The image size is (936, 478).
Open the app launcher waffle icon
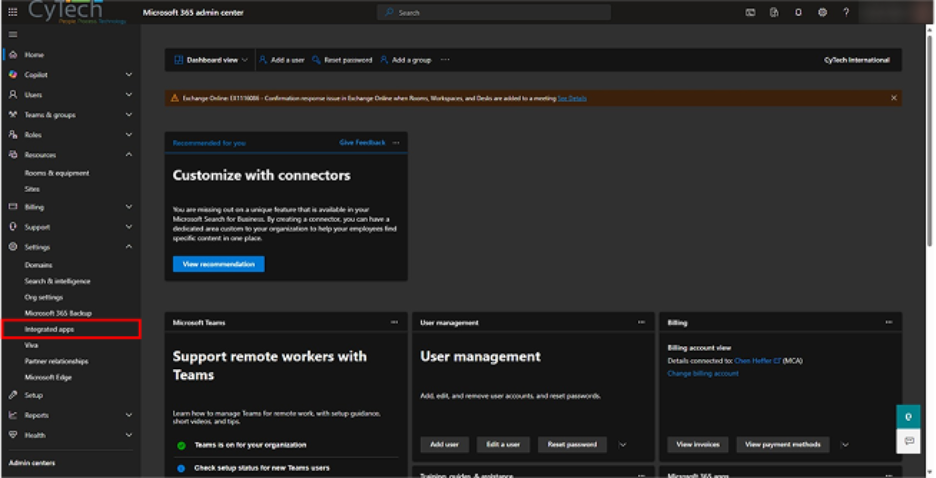(13, 12)
